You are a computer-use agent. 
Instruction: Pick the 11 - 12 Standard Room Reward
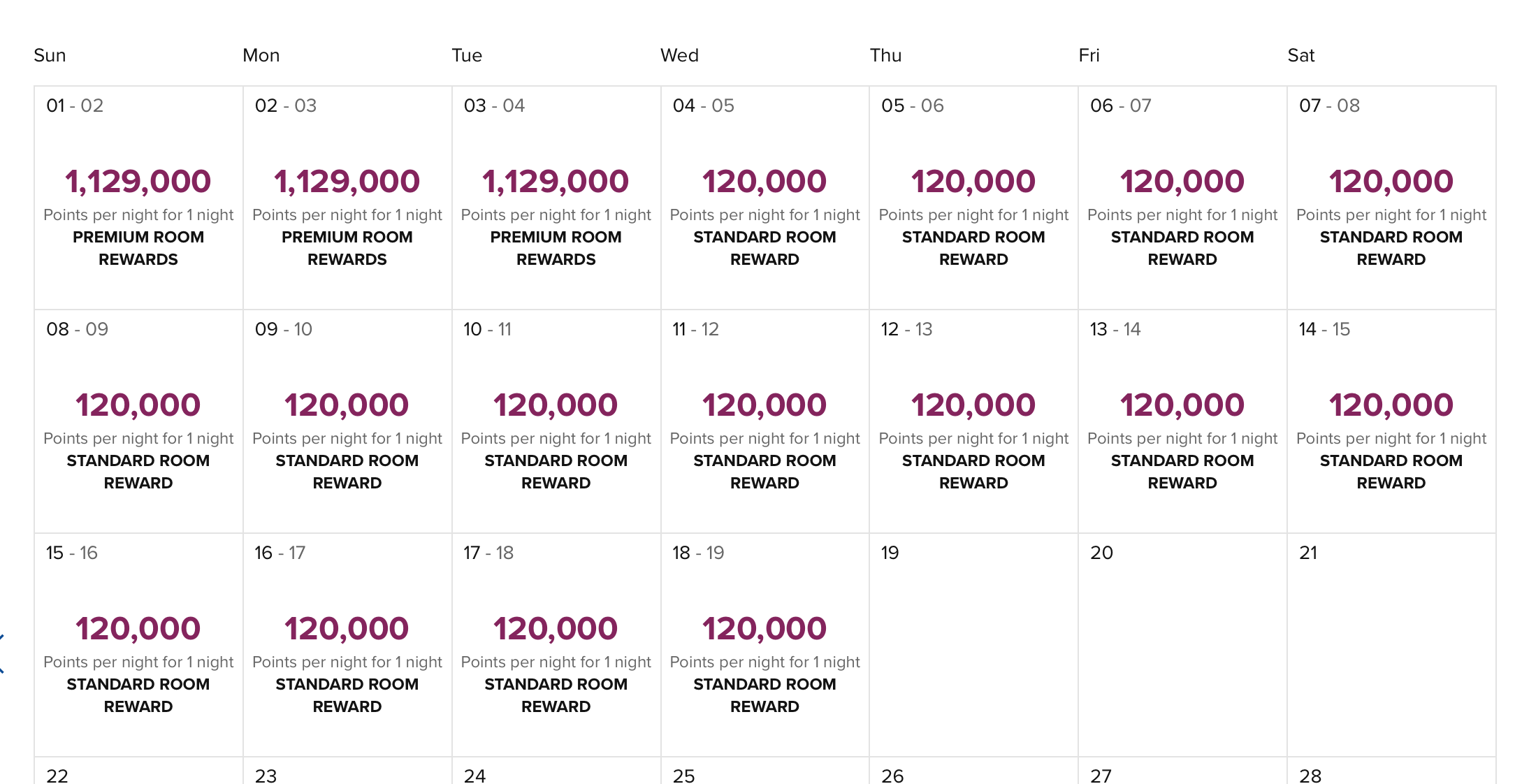(x=765, y=421)
